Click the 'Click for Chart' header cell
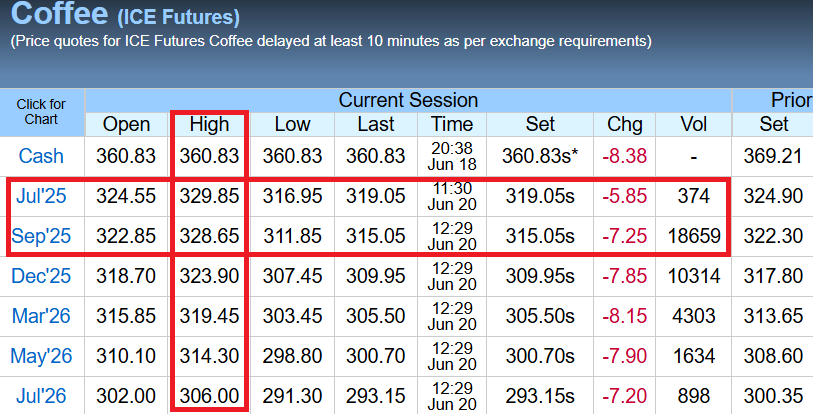The image size is (813, 414). tap(41, 112)
